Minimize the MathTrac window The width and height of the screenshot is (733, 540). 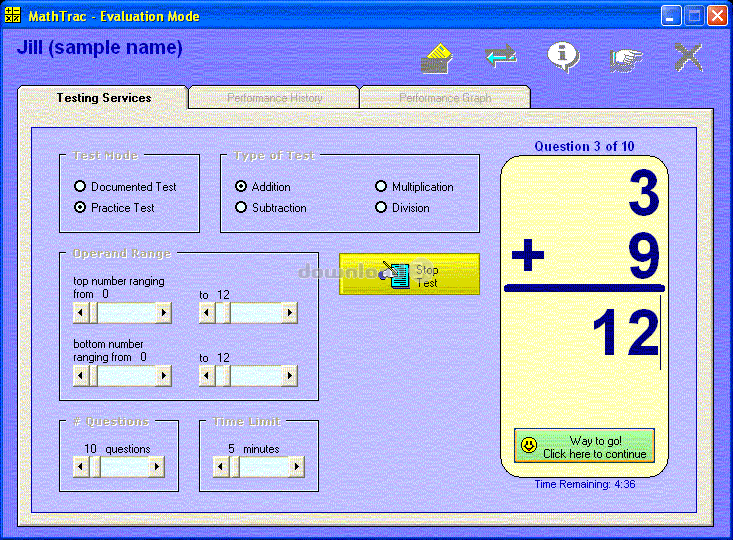(x=671, y=16)
